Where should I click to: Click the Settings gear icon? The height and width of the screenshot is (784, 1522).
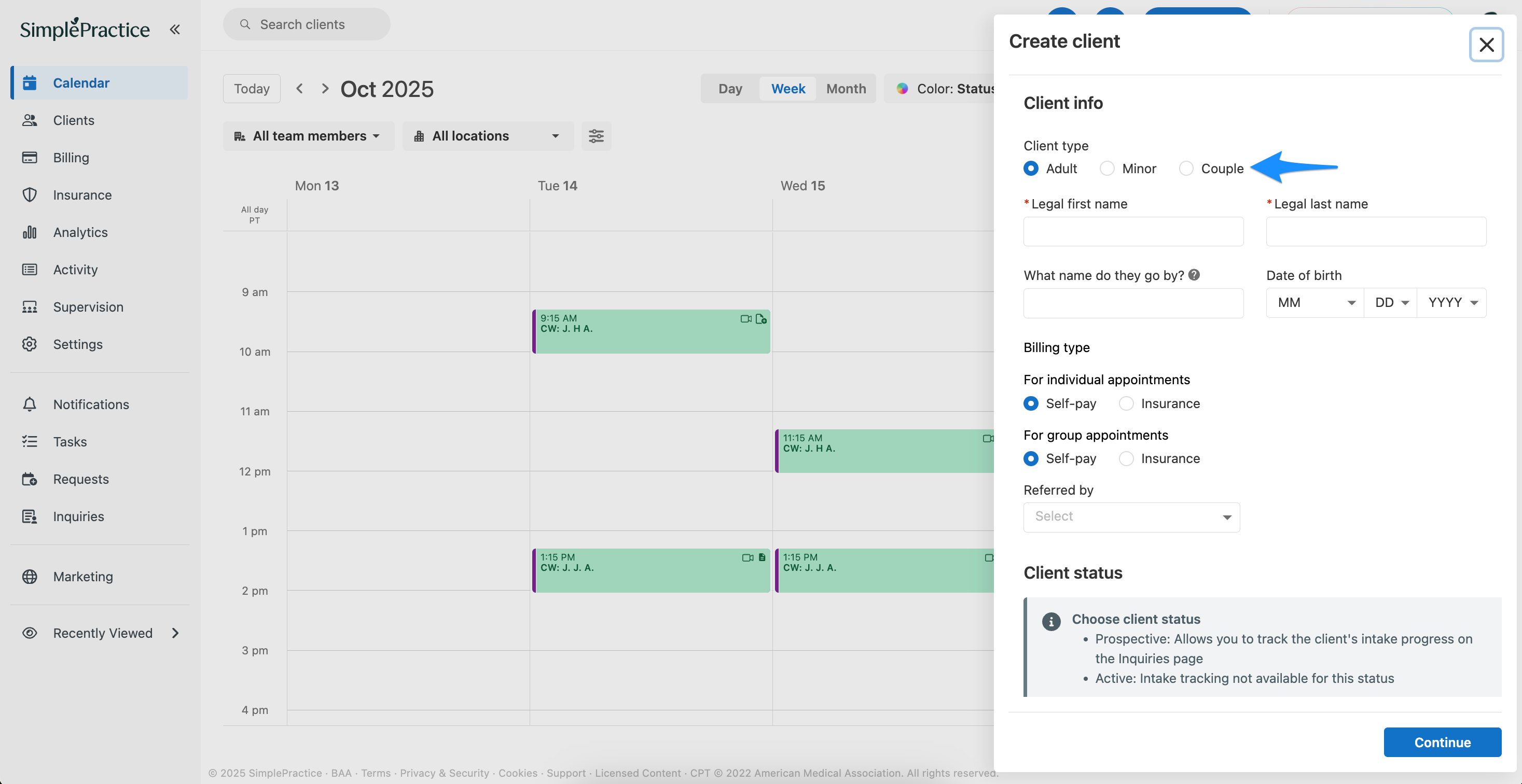click(30, 344)
